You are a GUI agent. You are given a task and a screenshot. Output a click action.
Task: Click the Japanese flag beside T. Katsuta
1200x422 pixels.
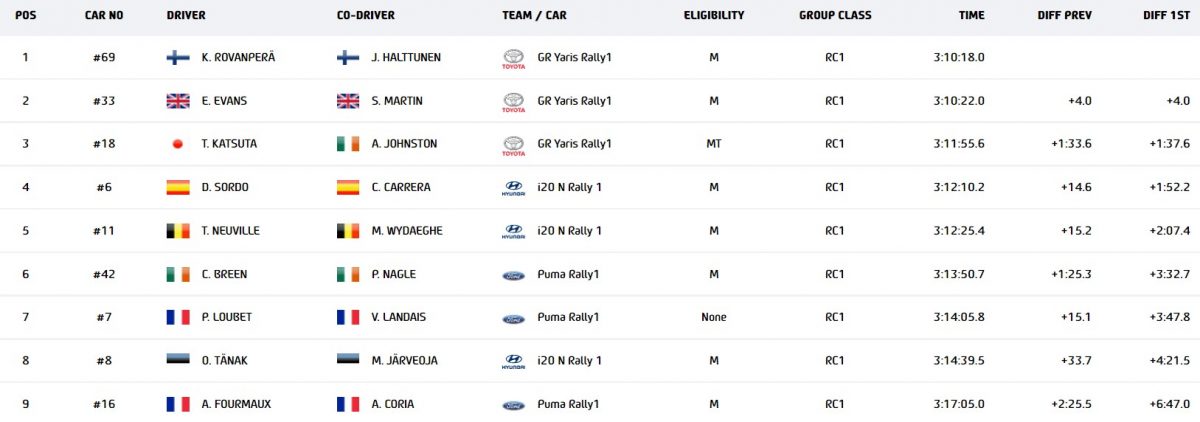pos(178,144)
